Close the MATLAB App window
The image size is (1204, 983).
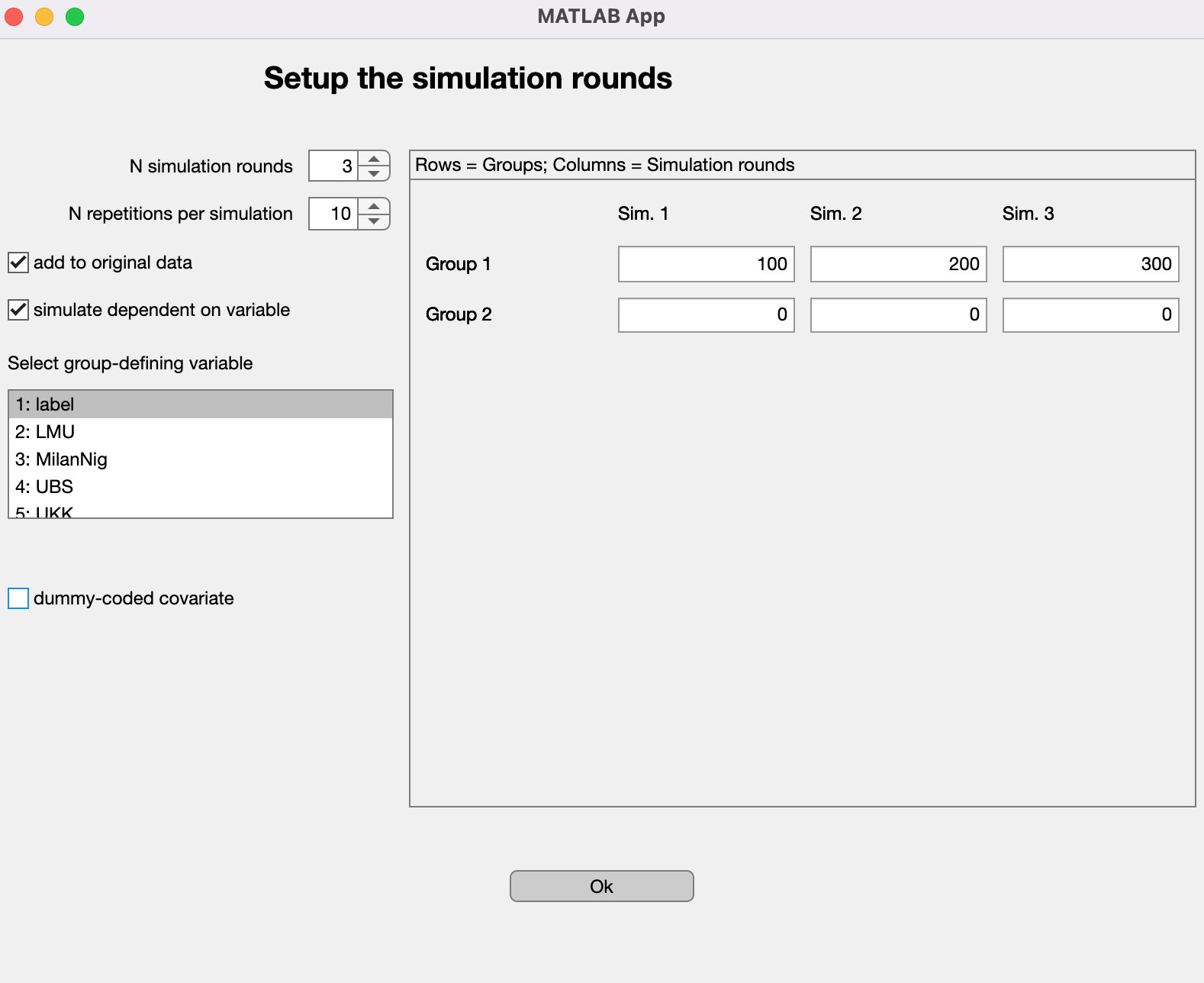coord(14,16)
